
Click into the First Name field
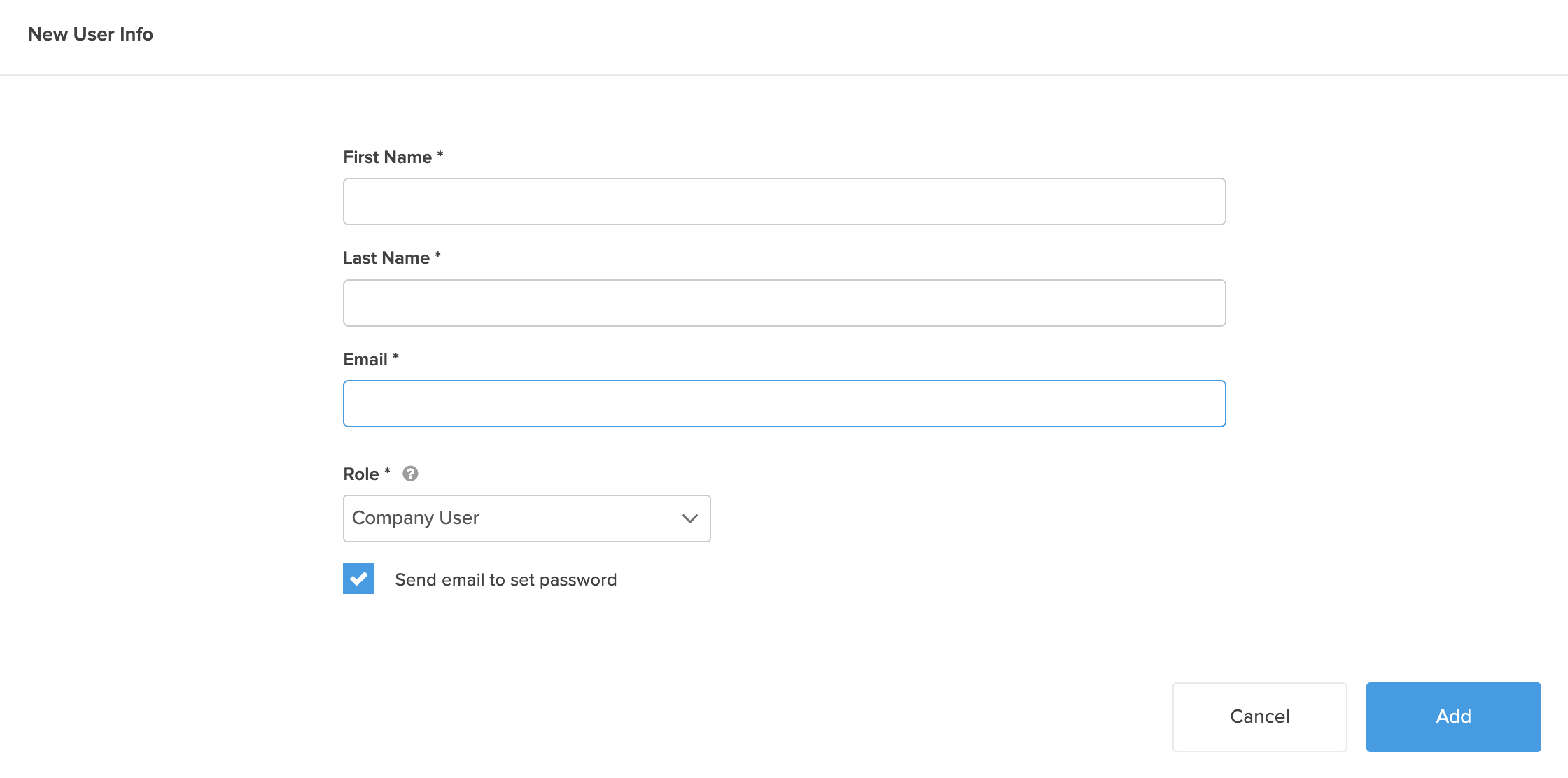pos(783,201)
